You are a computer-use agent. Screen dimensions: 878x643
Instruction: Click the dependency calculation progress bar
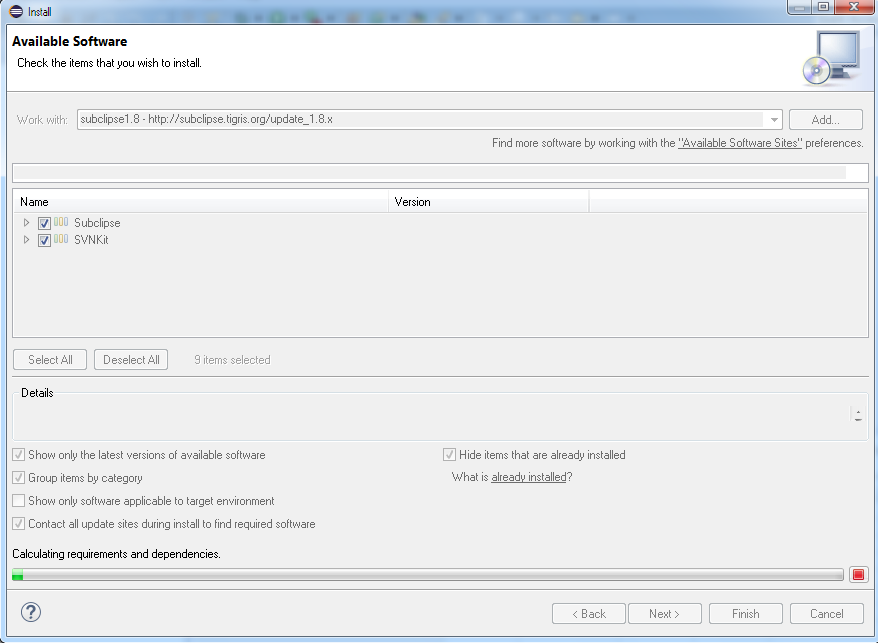pos(430,574)
